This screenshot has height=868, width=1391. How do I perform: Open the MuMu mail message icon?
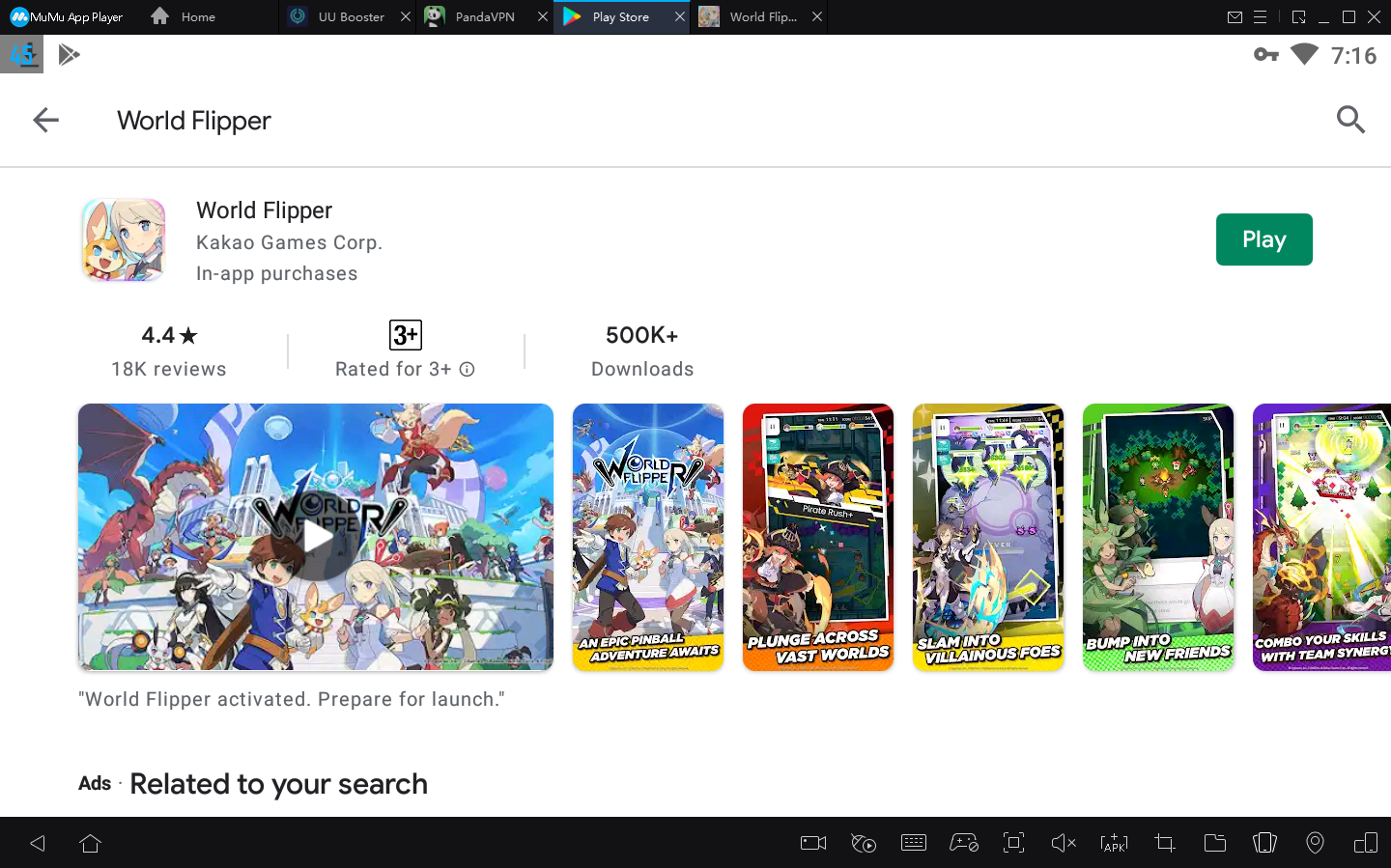coord(1235,16)
